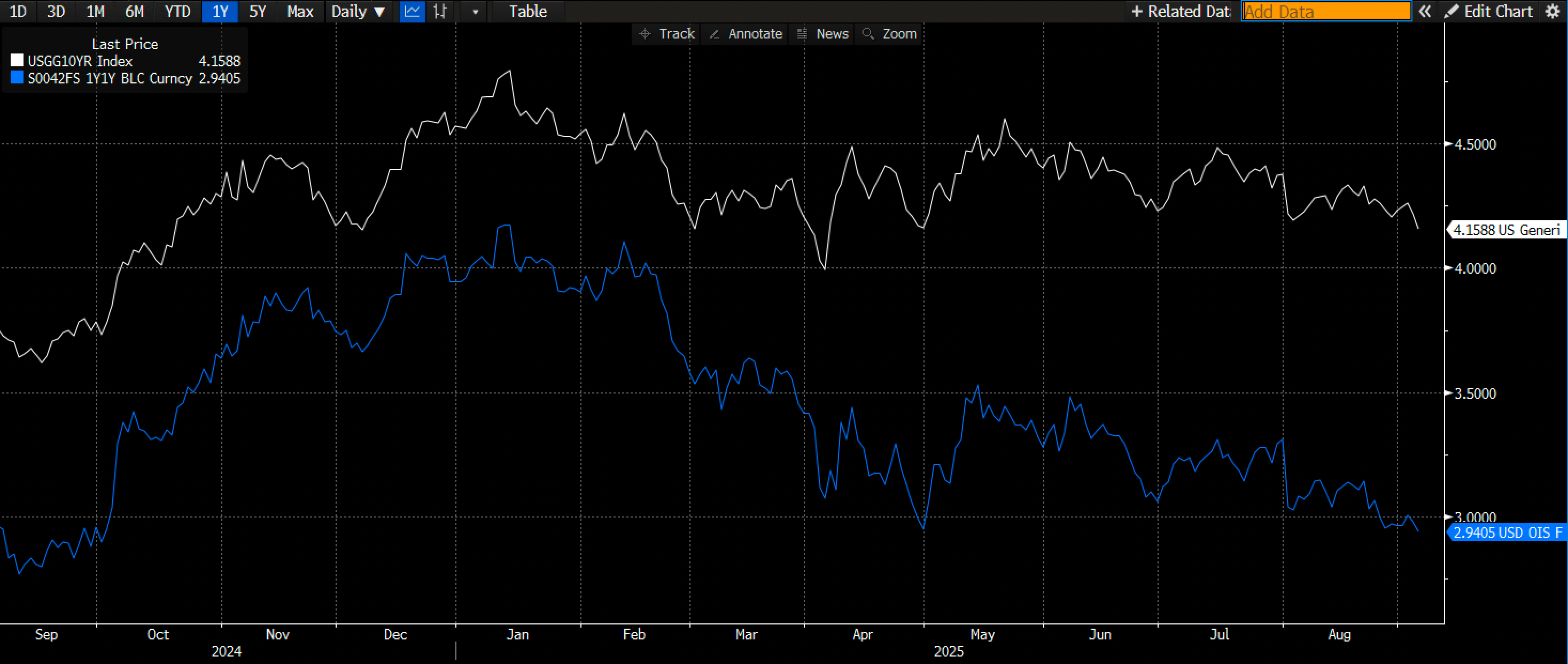Click the blue S0042FS legend swatch
The height and width of the screenshot is (664, 1568).
click(17, 78)
